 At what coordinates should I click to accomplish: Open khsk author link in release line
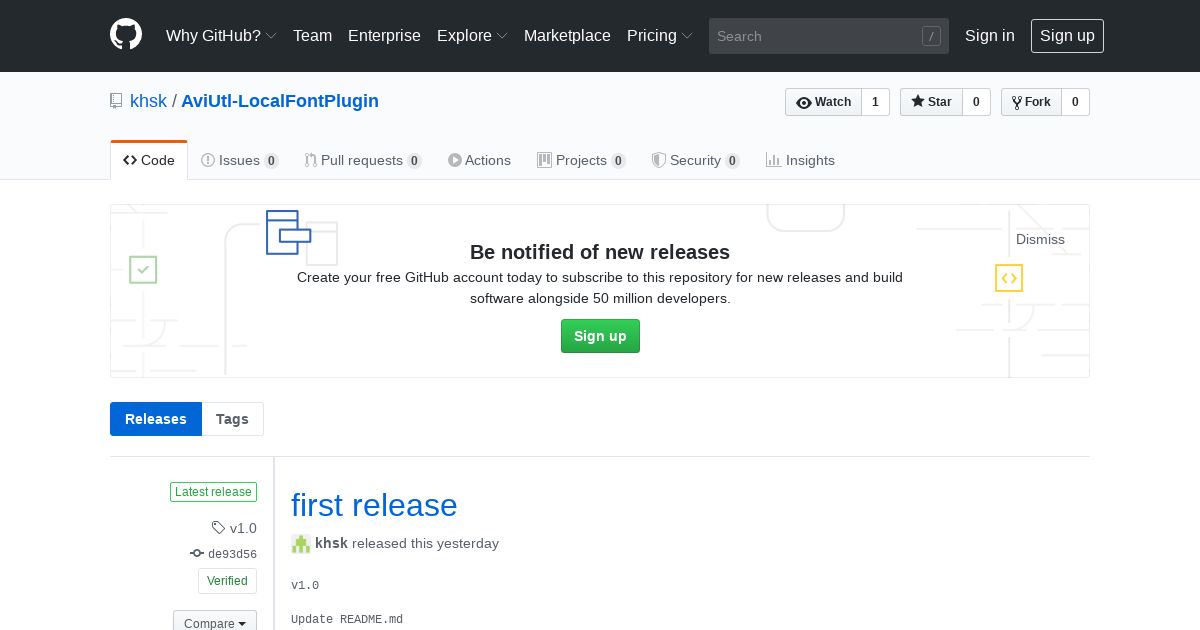coord(331,543)
